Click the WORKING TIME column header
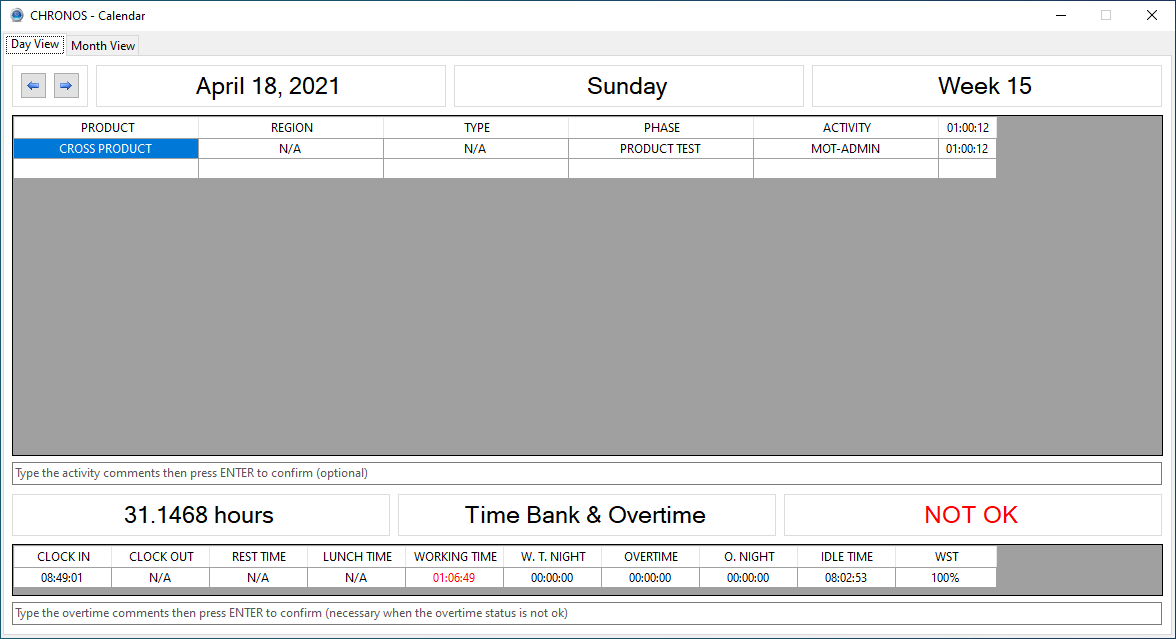1176x639 pixels. [454, 556]
